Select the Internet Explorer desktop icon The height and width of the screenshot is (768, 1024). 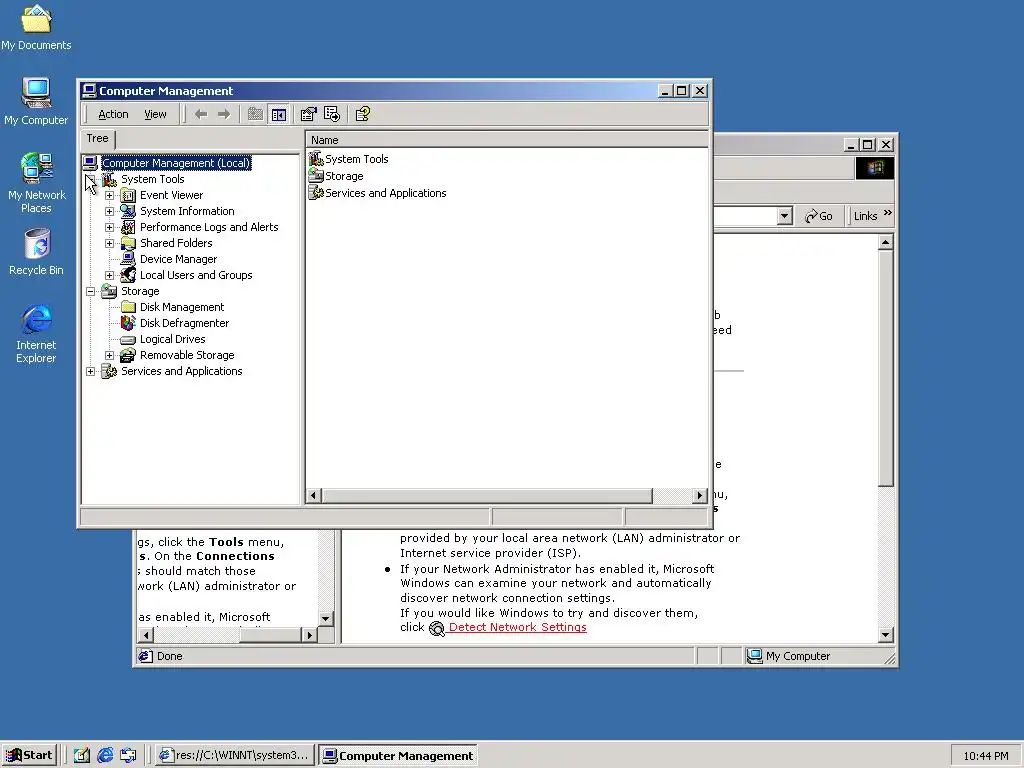click(36, 319)
